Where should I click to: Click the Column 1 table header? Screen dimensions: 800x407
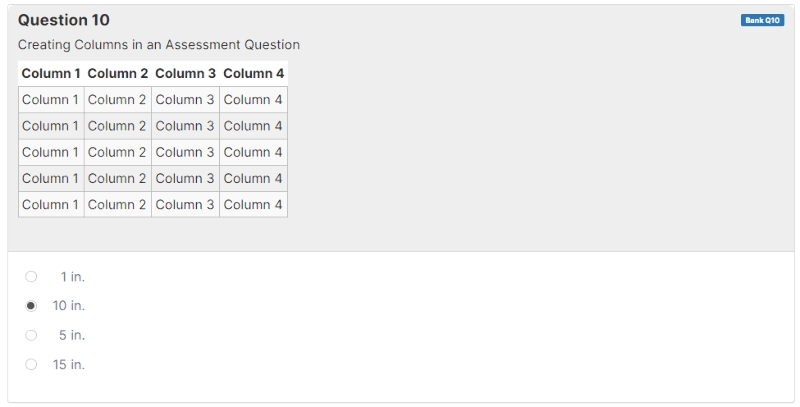[51, 73]
